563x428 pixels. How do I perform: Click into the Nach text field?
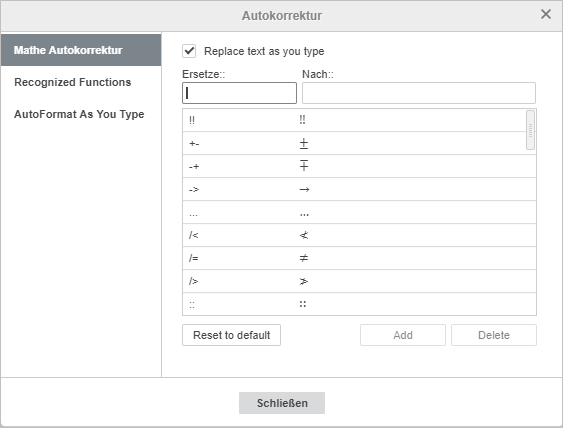[419, 93]
